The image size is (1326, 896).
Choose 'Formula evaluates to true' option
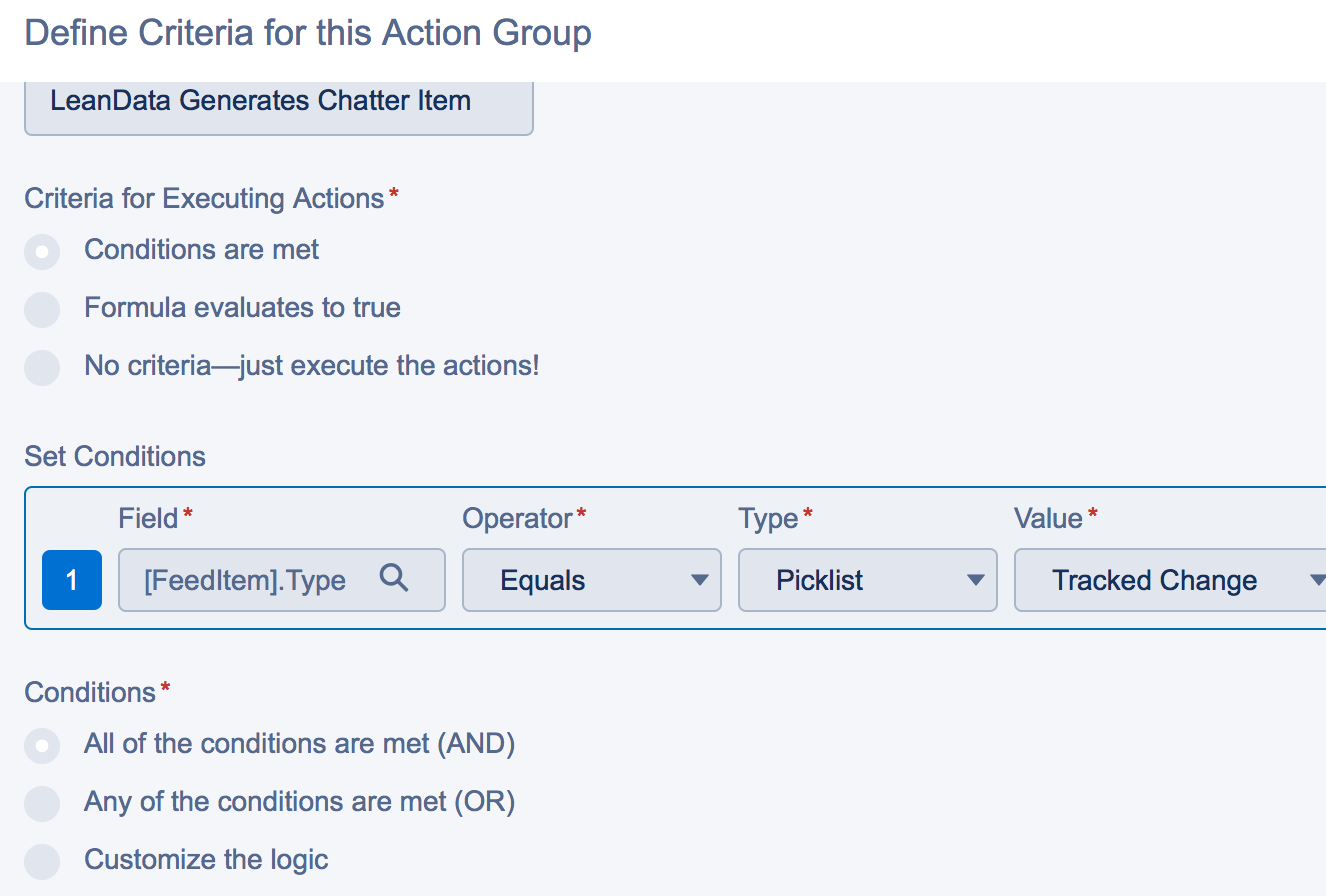click(x=42, y=309)
